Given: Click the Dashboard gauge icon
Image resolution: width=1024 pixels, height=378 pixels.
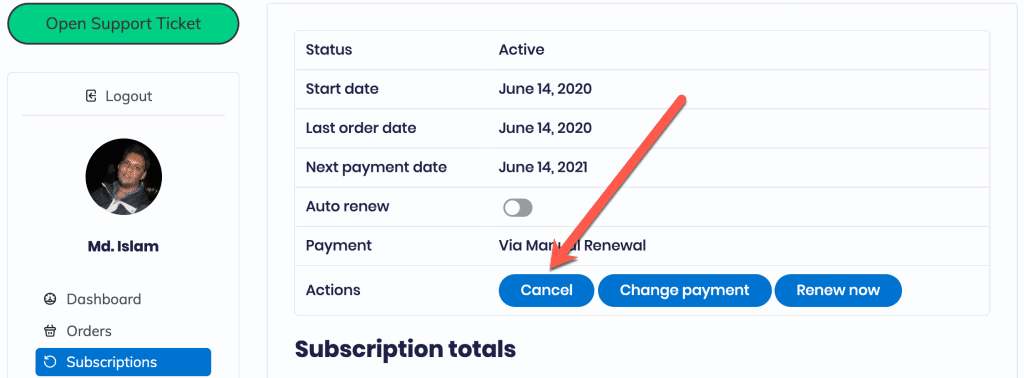Looking at the screenshot, I should [x=50, y=300].
